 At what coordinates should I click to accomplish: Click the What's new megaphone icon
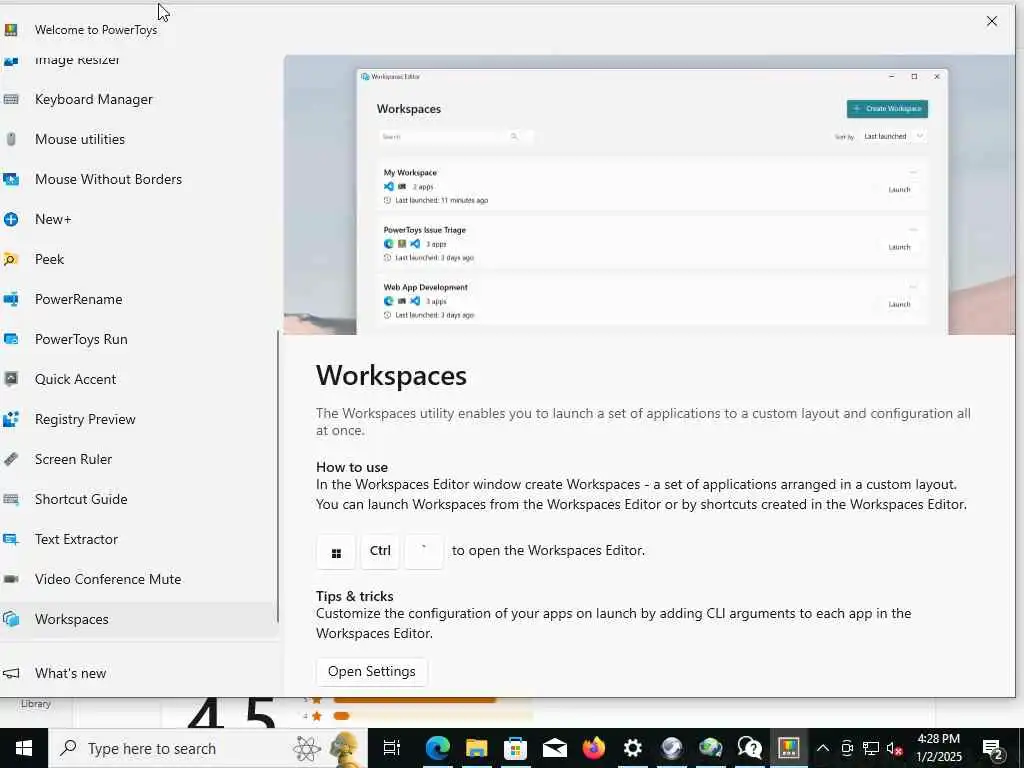(11, 673)
